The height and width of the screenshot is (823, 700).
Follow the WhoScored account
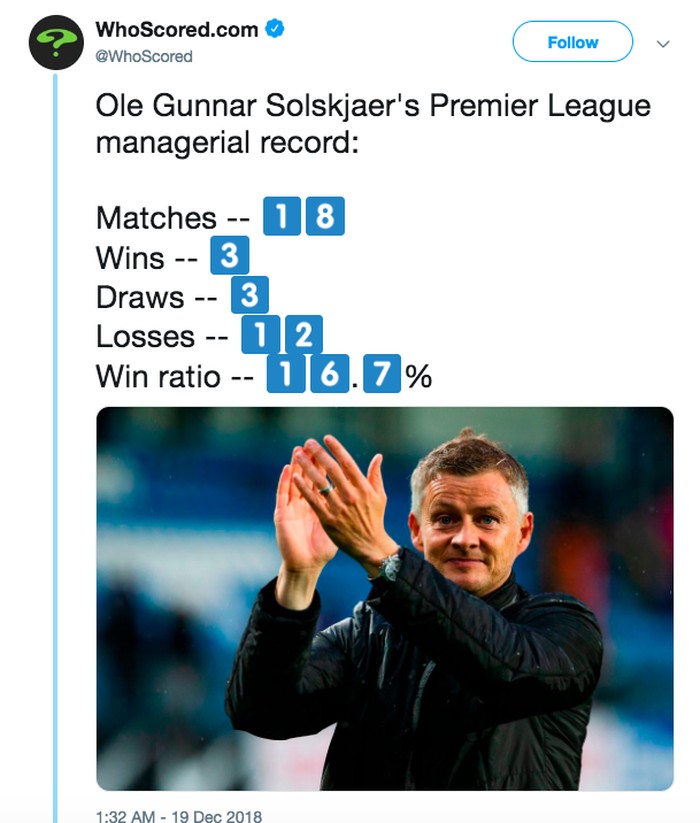pos(572,43)
